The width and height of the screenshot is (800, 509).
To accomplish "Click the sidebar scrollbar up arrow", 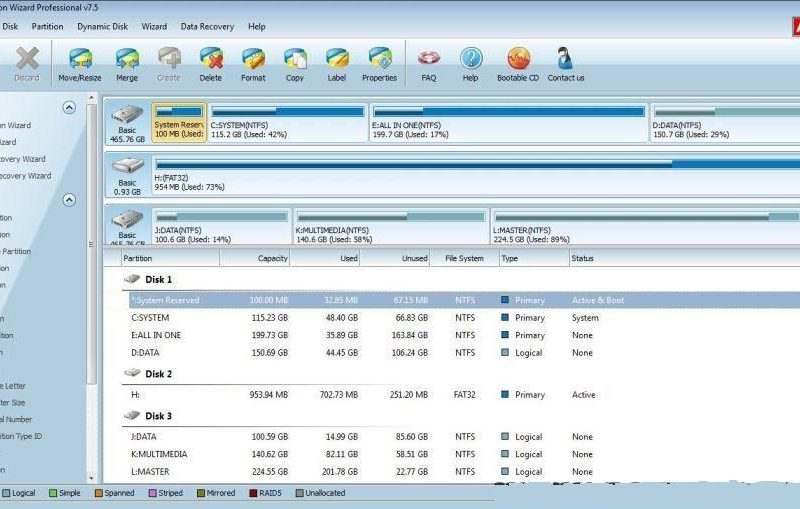I will click(x=92, y=97).
